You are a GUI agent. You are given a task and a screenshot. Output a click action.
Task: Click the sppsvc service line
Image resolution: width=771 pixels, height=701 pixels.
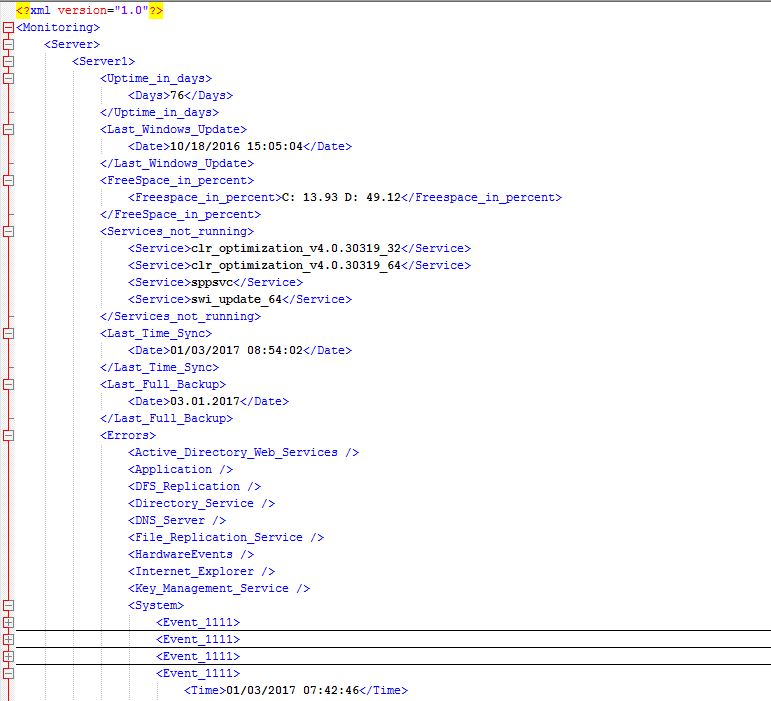point(215,282)
